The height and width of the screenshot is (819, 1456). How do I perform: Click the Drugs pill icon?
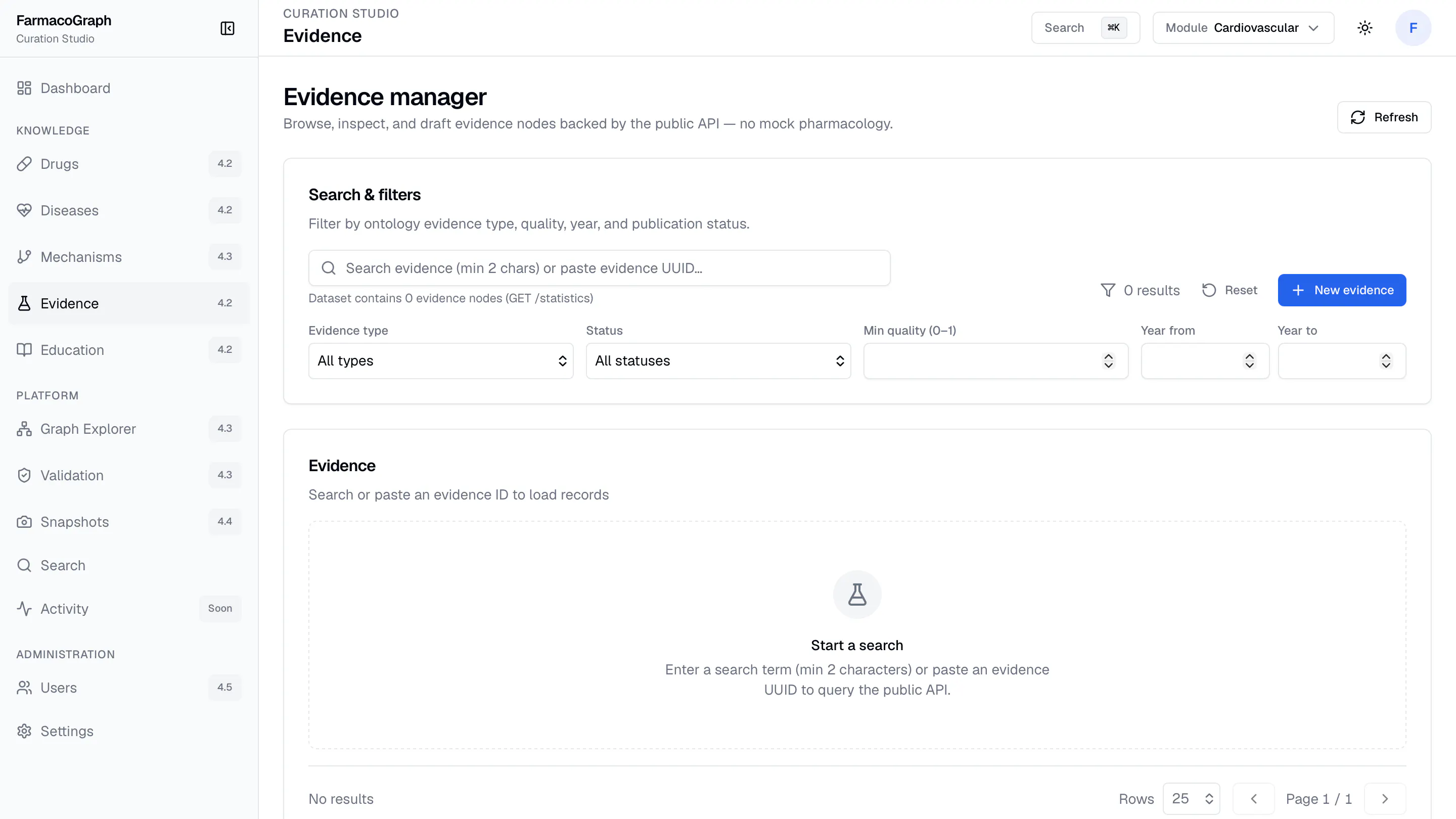click(24, 164)
